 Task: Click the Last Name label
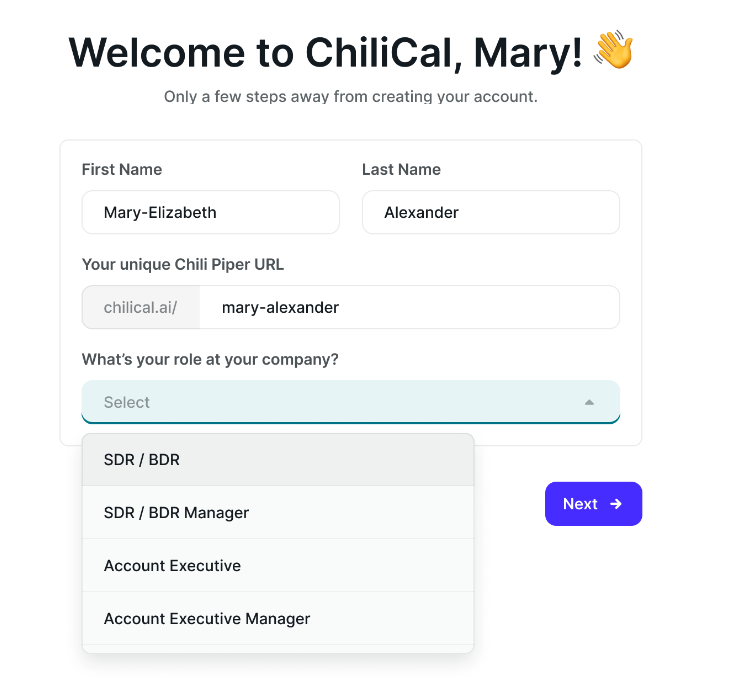coord(401,169)
